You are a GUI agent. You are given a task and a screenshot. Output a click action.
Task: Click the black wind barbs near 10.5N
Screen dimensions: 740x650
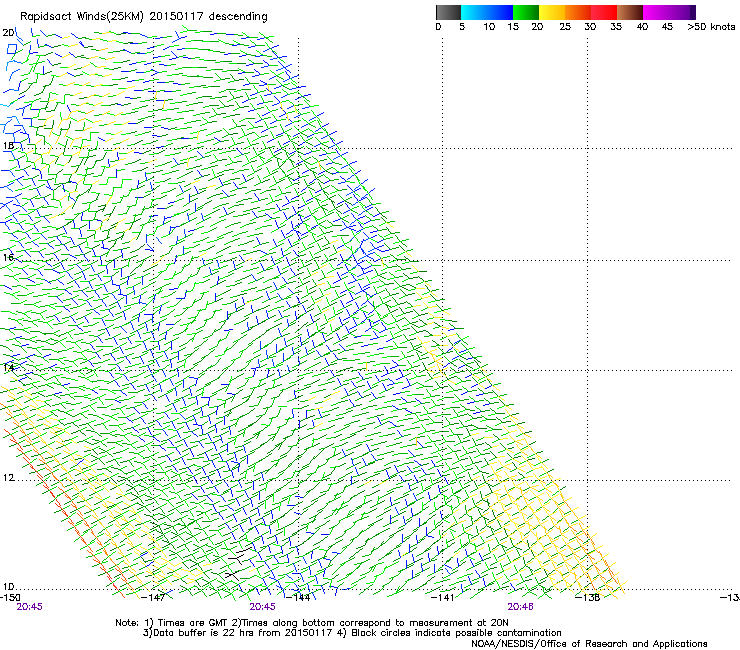pos(238,564)
